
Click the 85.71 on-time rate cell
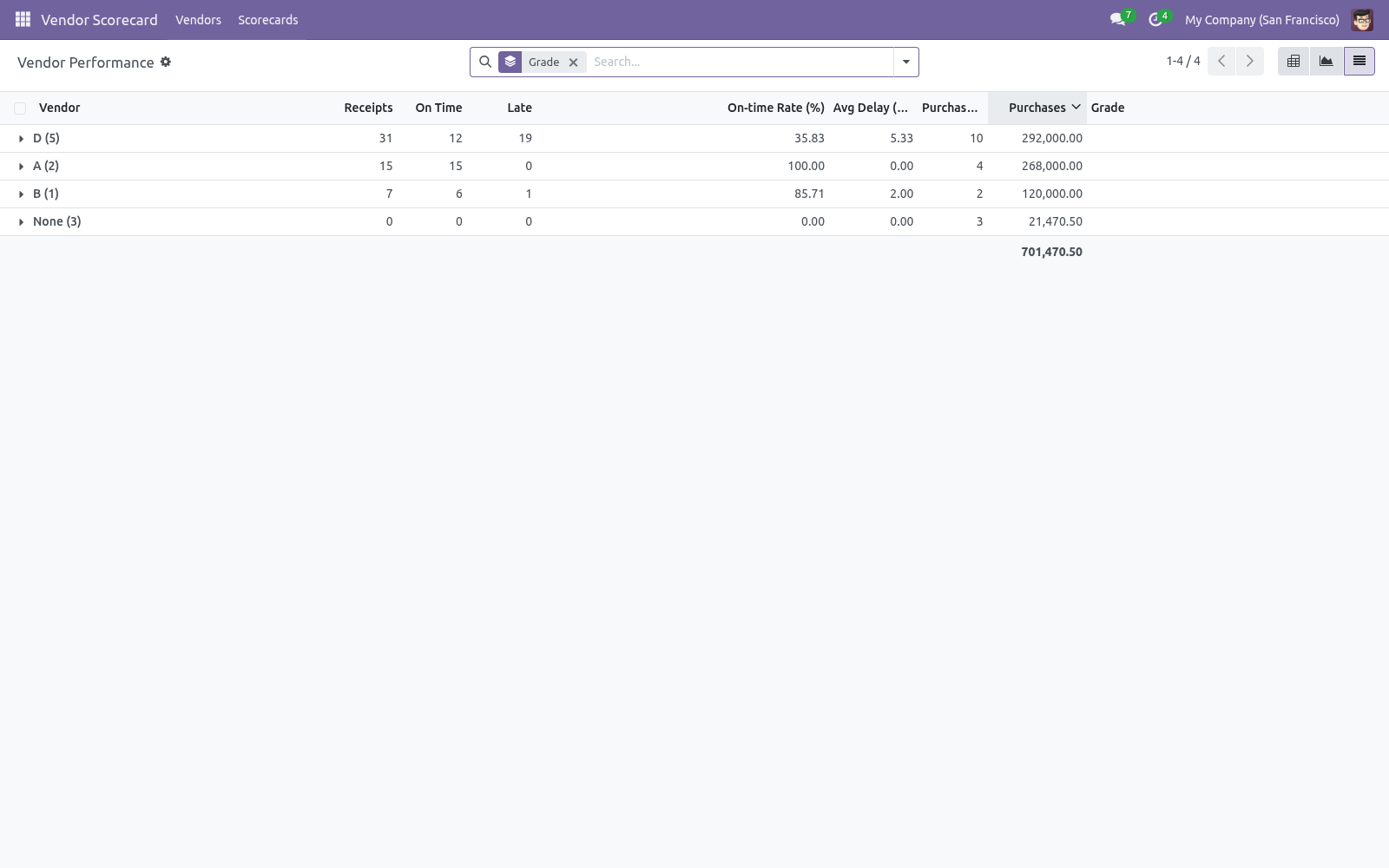pyautogui.click(x=809, y=194)
